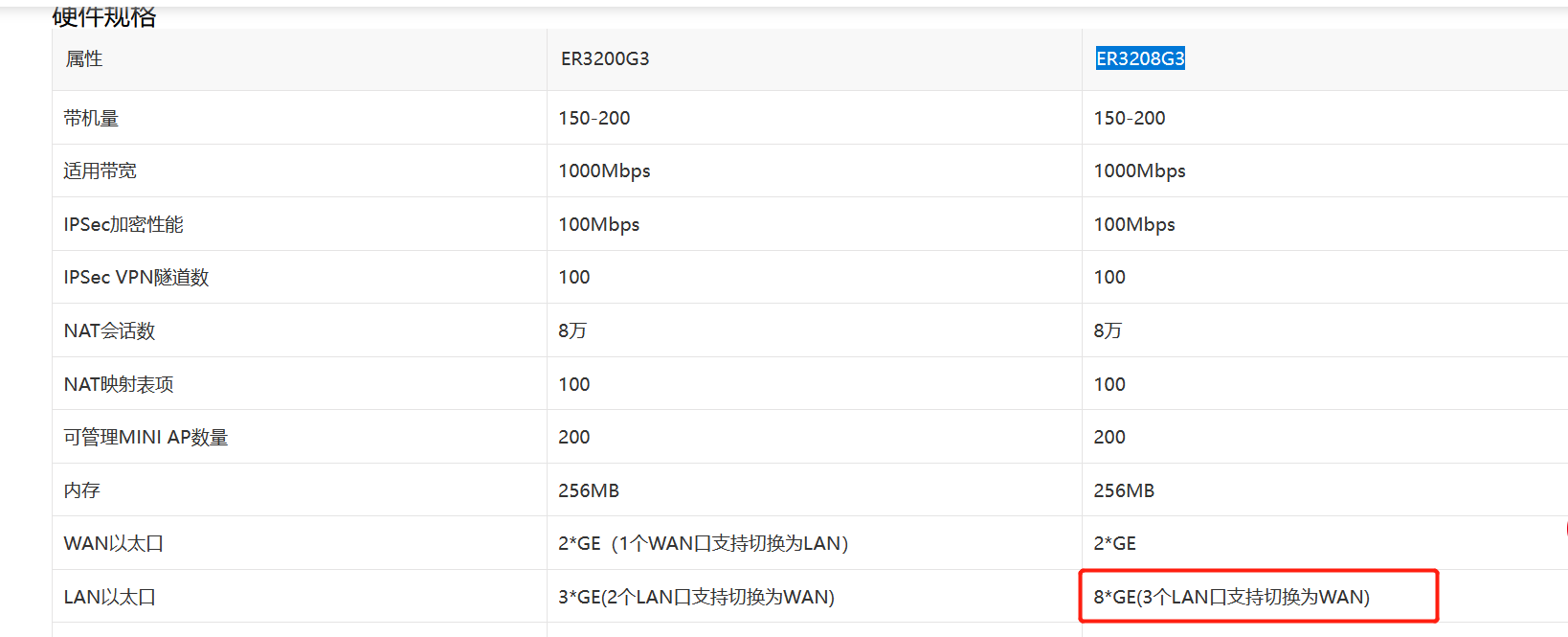This screenshot has width=1568, height=637.
Task: Click the IPSec VPN隧道数 row label
Action: [x=136, y=277]
